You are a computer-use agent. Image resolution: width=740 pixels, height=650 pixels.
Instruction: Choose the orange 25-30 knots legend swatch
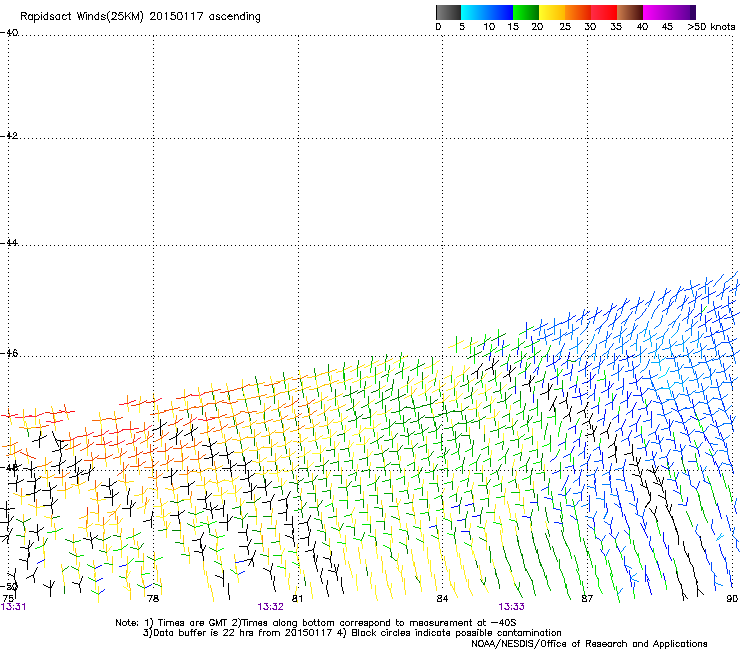[578, 12]
